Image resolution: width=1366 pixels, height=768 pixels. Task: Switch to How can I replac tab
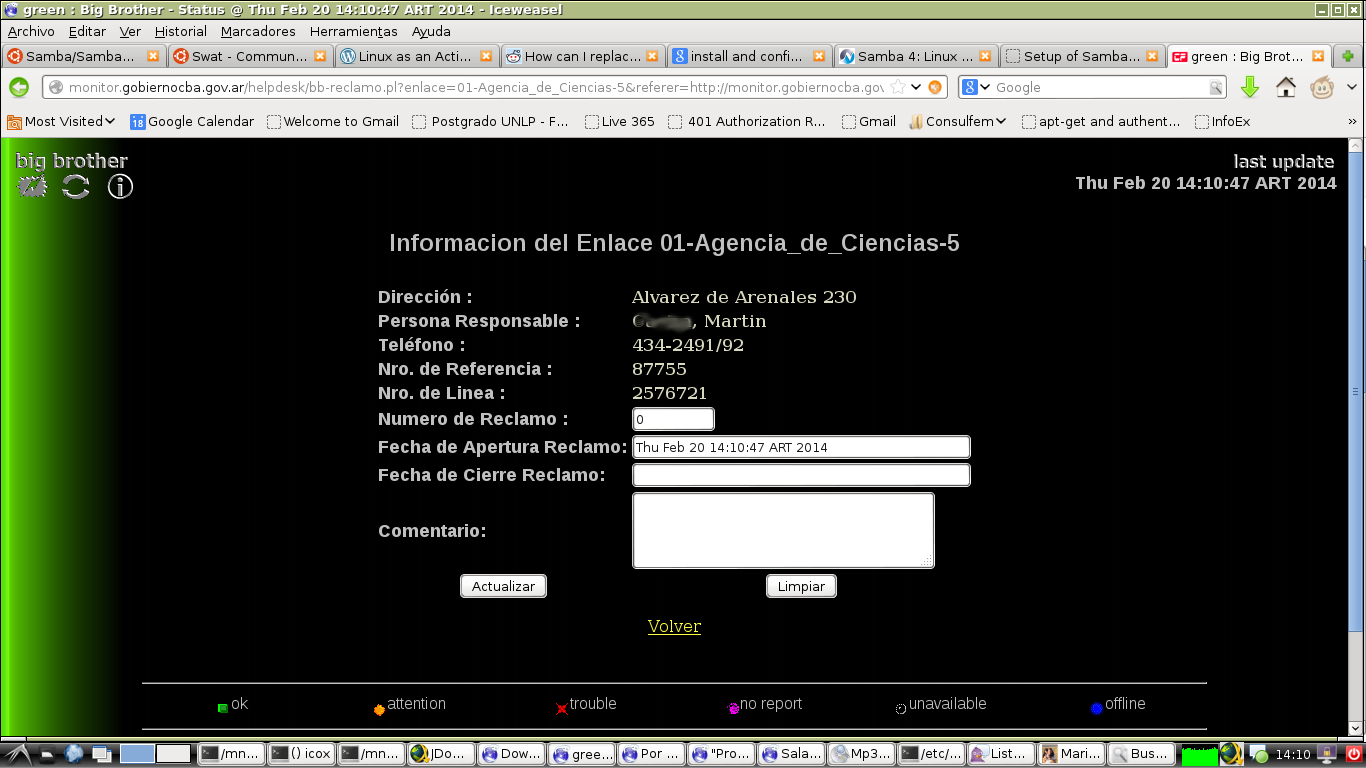click(583, 56)
